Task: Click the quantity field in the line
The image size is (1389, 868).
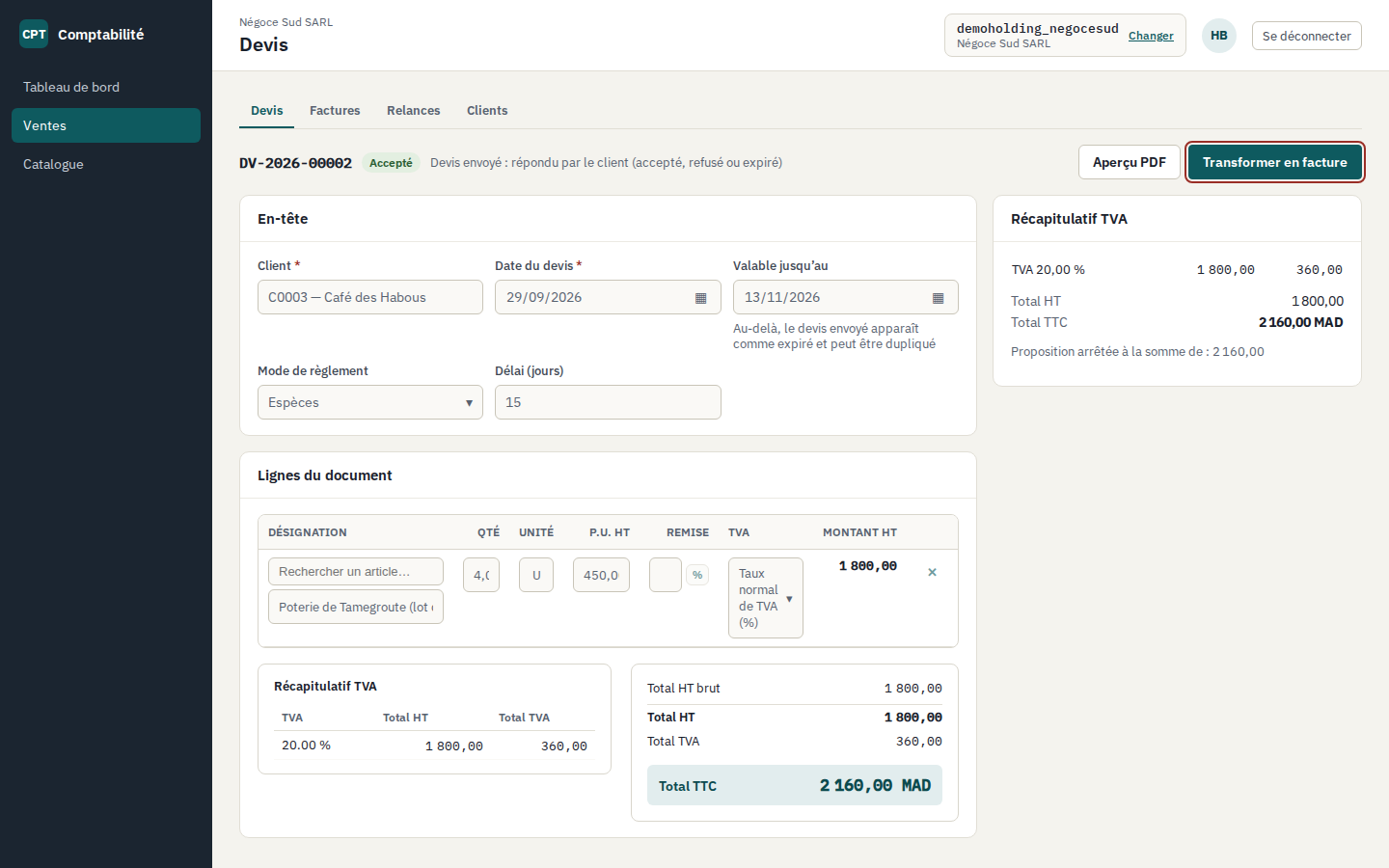Action: point(481,575)
